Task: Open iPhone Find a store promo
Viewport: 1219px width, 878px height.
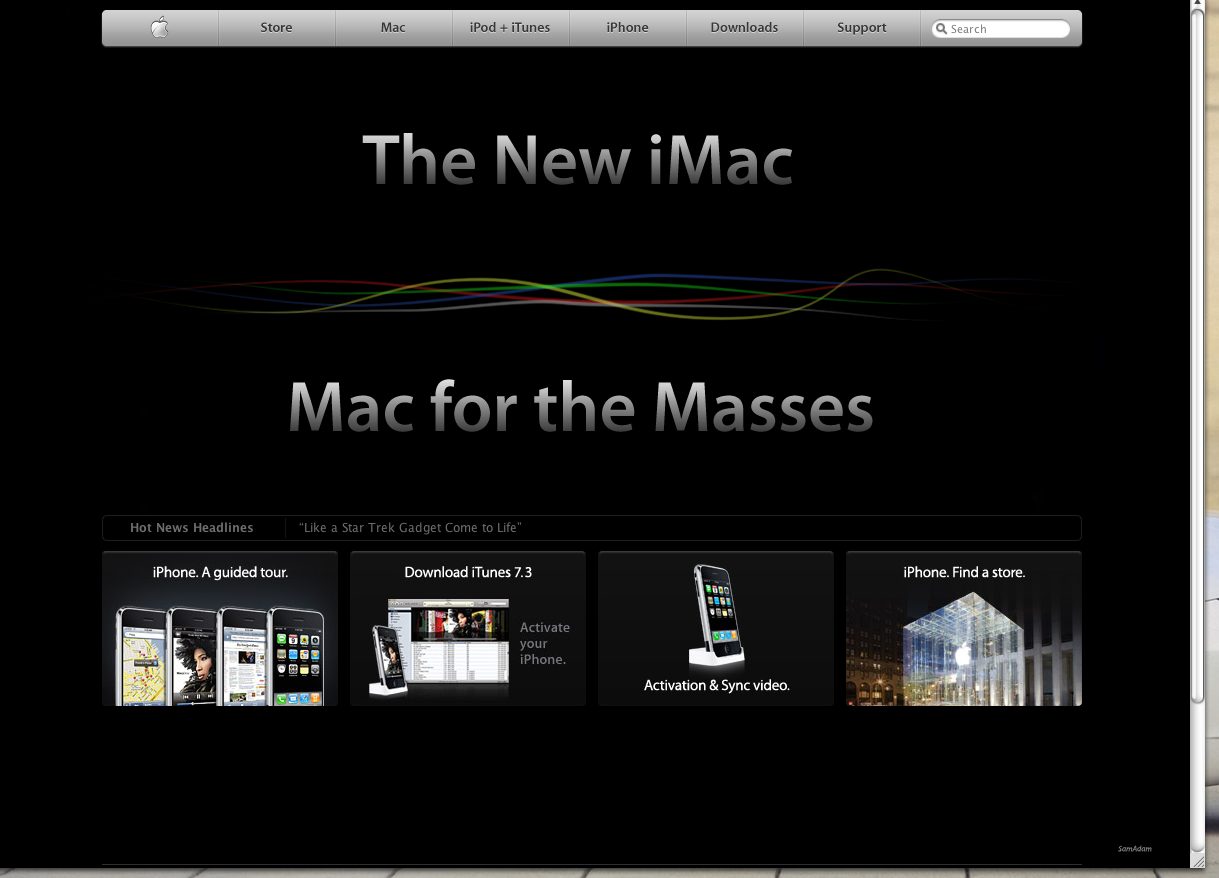Action: pos(964,628)
